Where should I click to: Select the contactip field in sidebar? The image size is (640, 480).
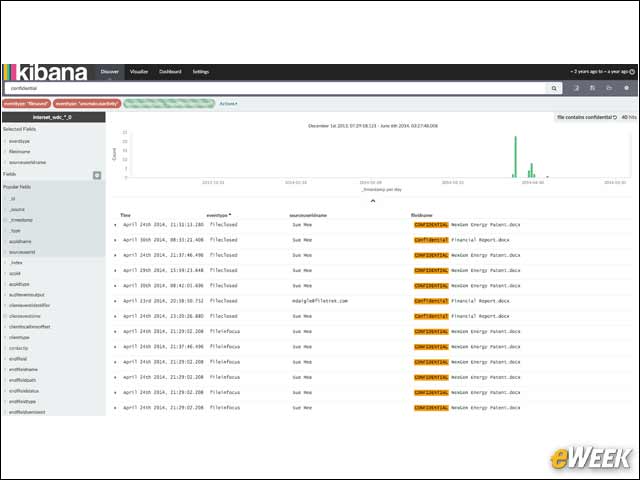point(18,348)
